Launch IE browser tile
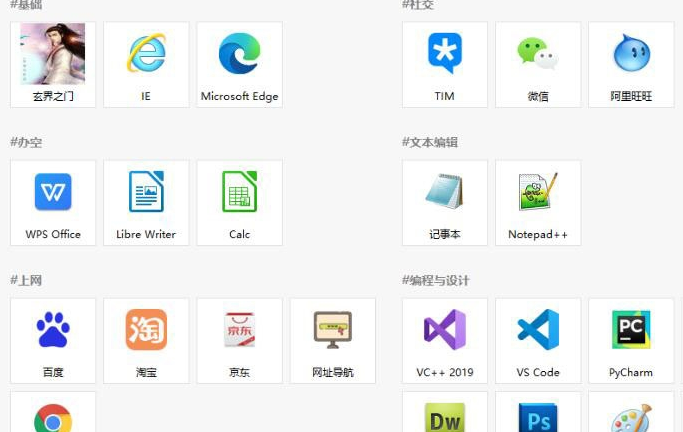The width and height of the screenshot is (683, 432). point(146,64)
